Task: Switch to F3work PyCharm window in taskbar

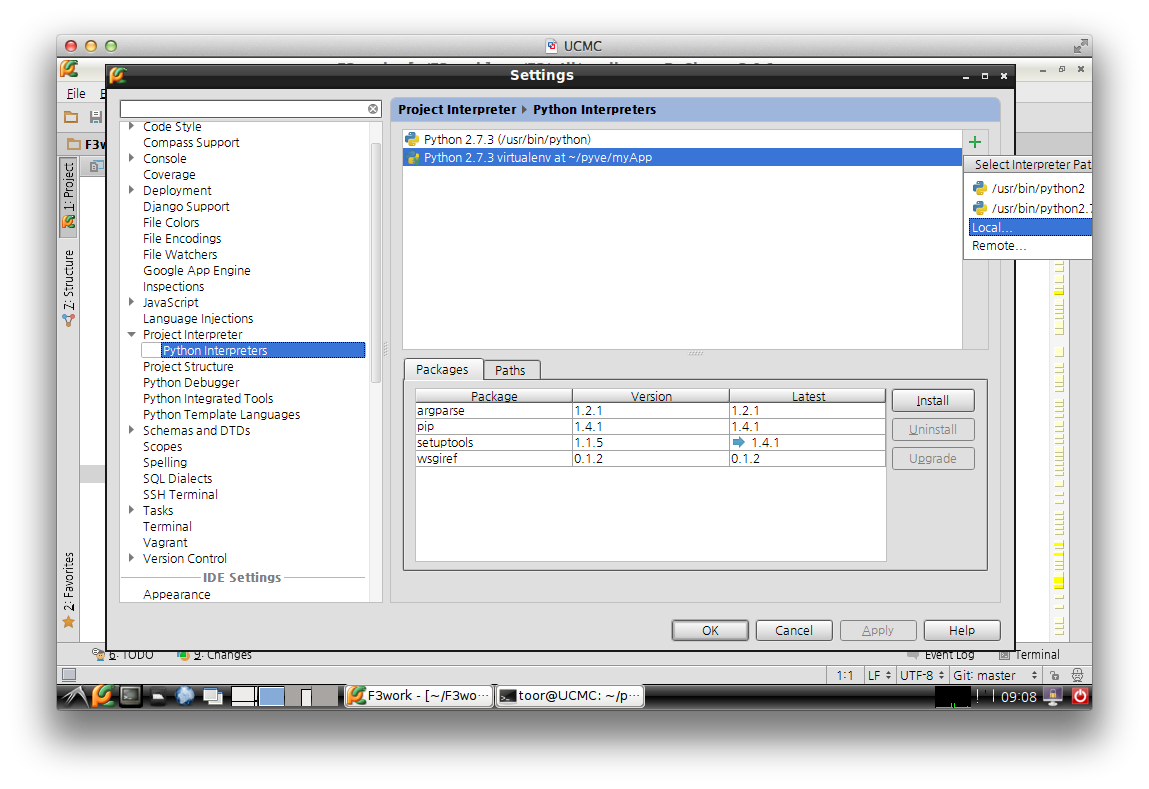Action: (x=418, y=696)
